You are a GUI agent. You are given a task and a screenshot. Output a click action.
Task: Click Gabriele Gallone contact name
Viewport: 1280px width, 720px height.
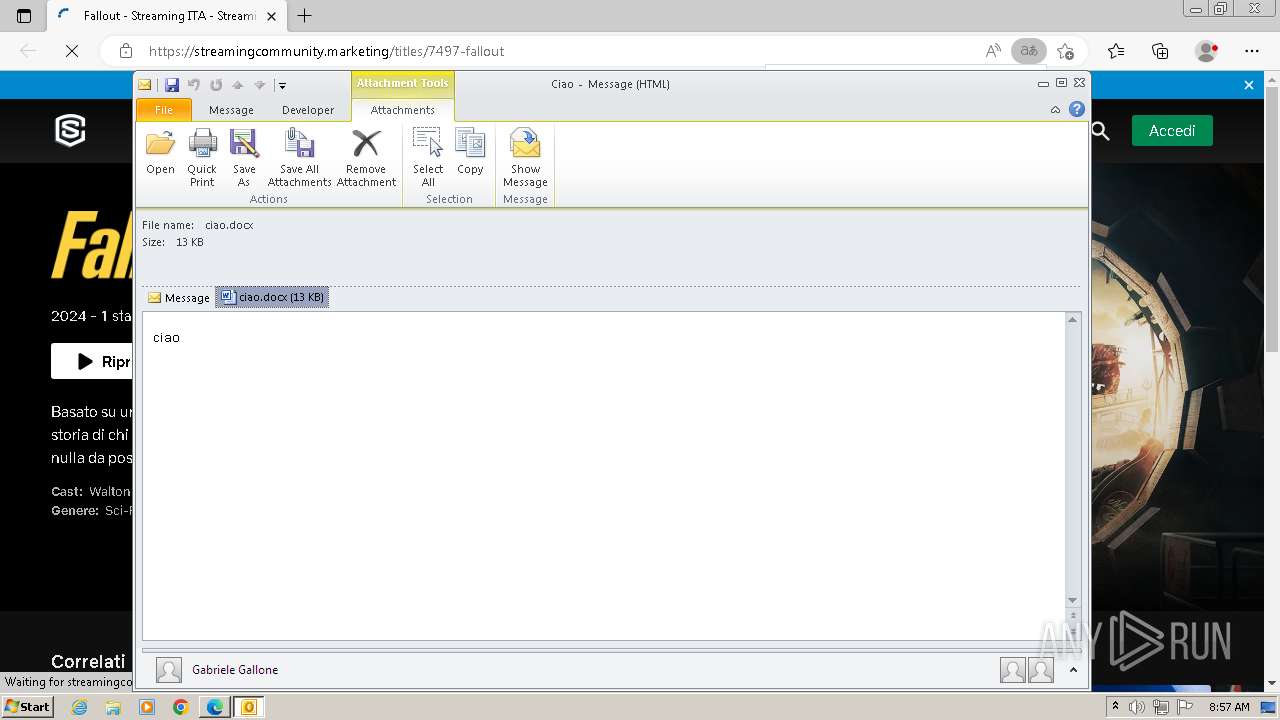click(235, 670)
